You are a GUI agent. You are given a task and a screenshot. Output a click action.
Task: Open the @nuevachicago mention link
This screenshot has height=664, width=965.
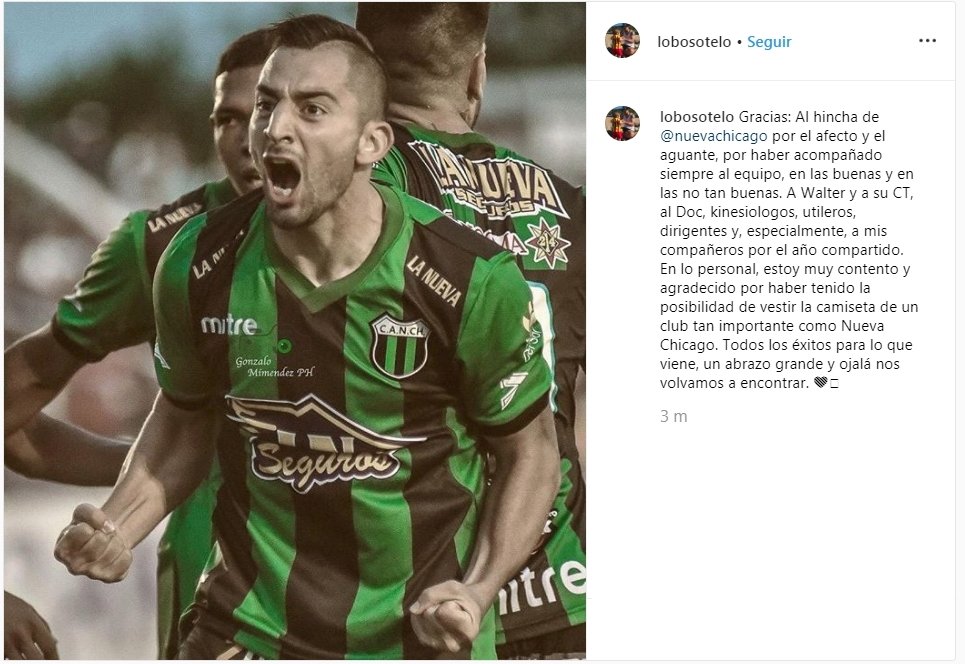click(x=713, y=136)
